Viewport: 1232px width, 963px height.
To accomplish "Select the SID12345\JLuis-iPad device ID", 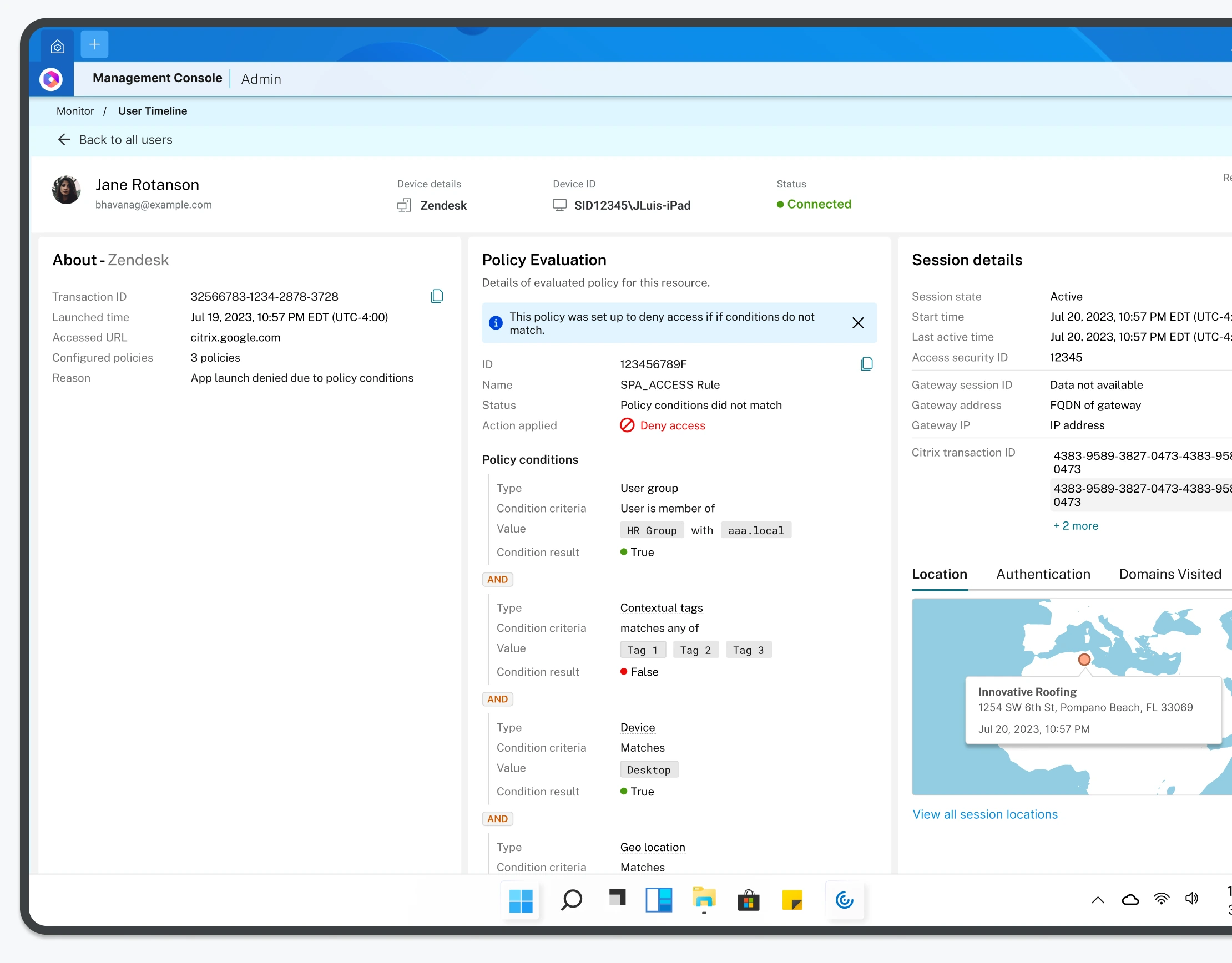I will tap(621, 205).
